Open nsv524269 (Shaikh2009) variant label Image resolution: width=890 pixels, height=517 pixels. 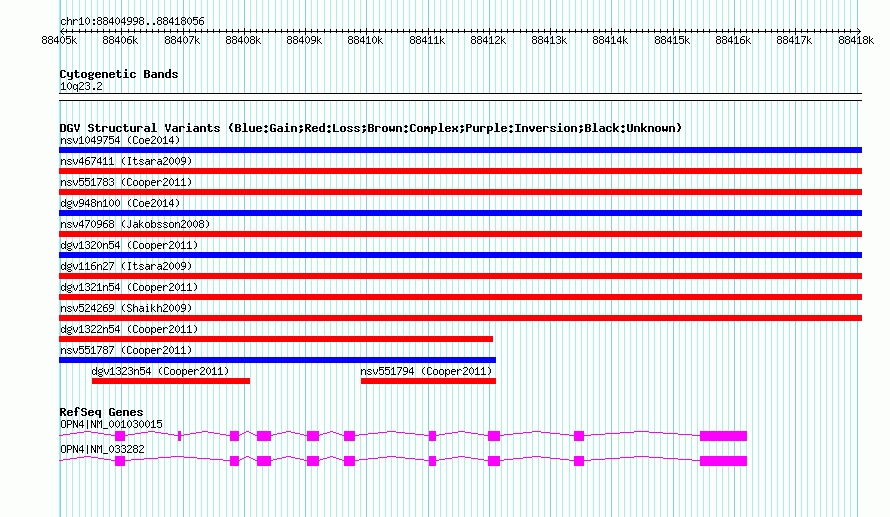point(126,308)
